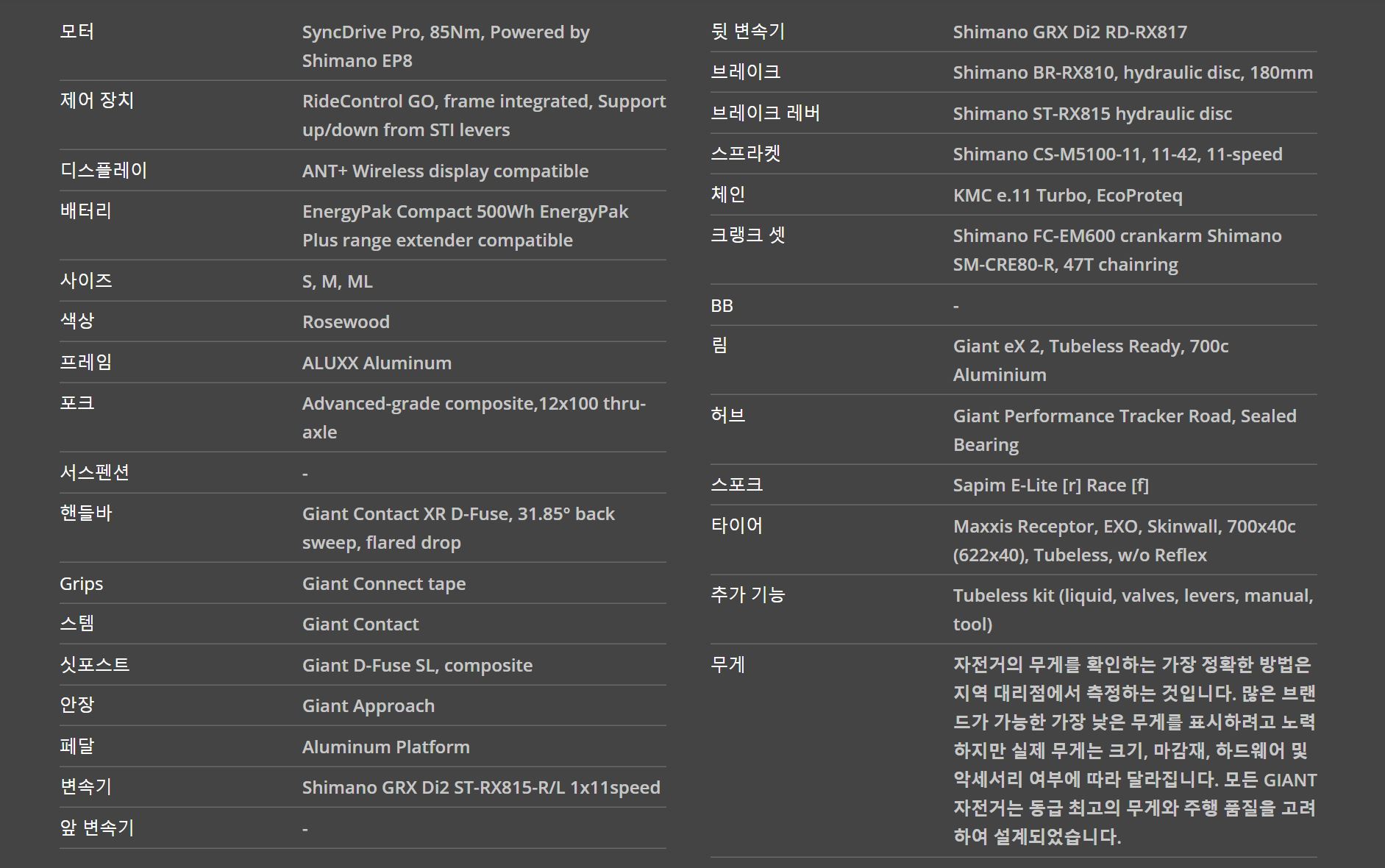Click the '스프라켓' label
Screen dimensions: 1385x868
coord(746,154)
